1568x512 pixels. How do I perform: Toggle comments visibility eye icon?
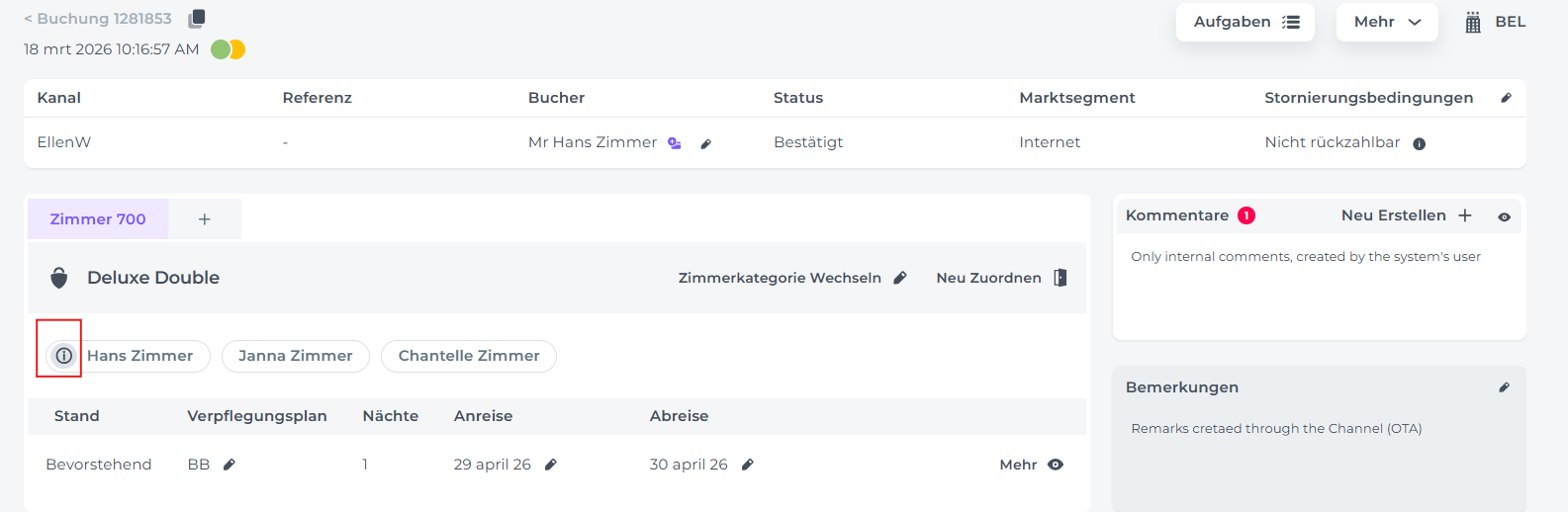point(1504,216)
